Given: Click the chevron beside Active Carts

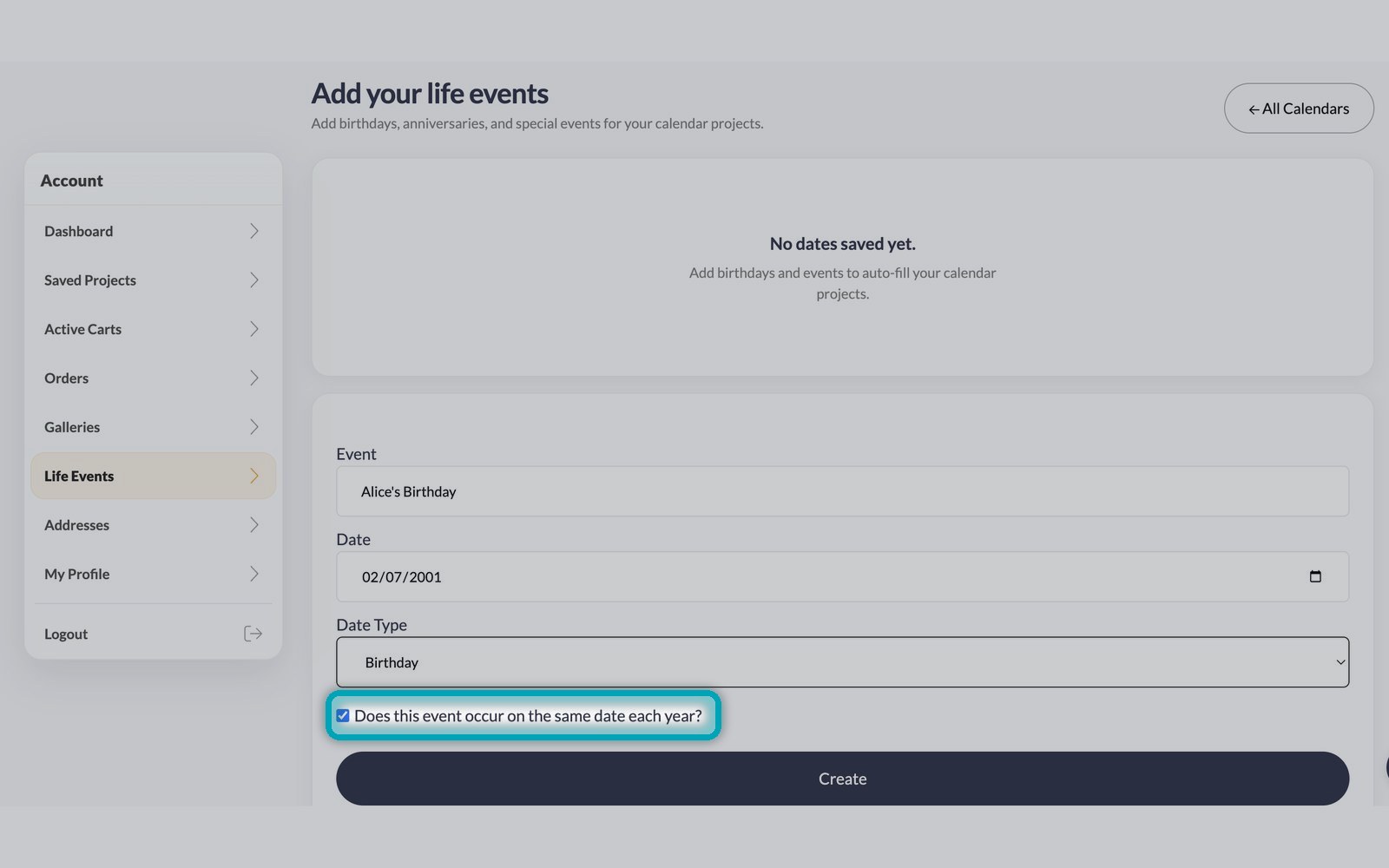Looking at the screenshot, I should coord(254,329).
